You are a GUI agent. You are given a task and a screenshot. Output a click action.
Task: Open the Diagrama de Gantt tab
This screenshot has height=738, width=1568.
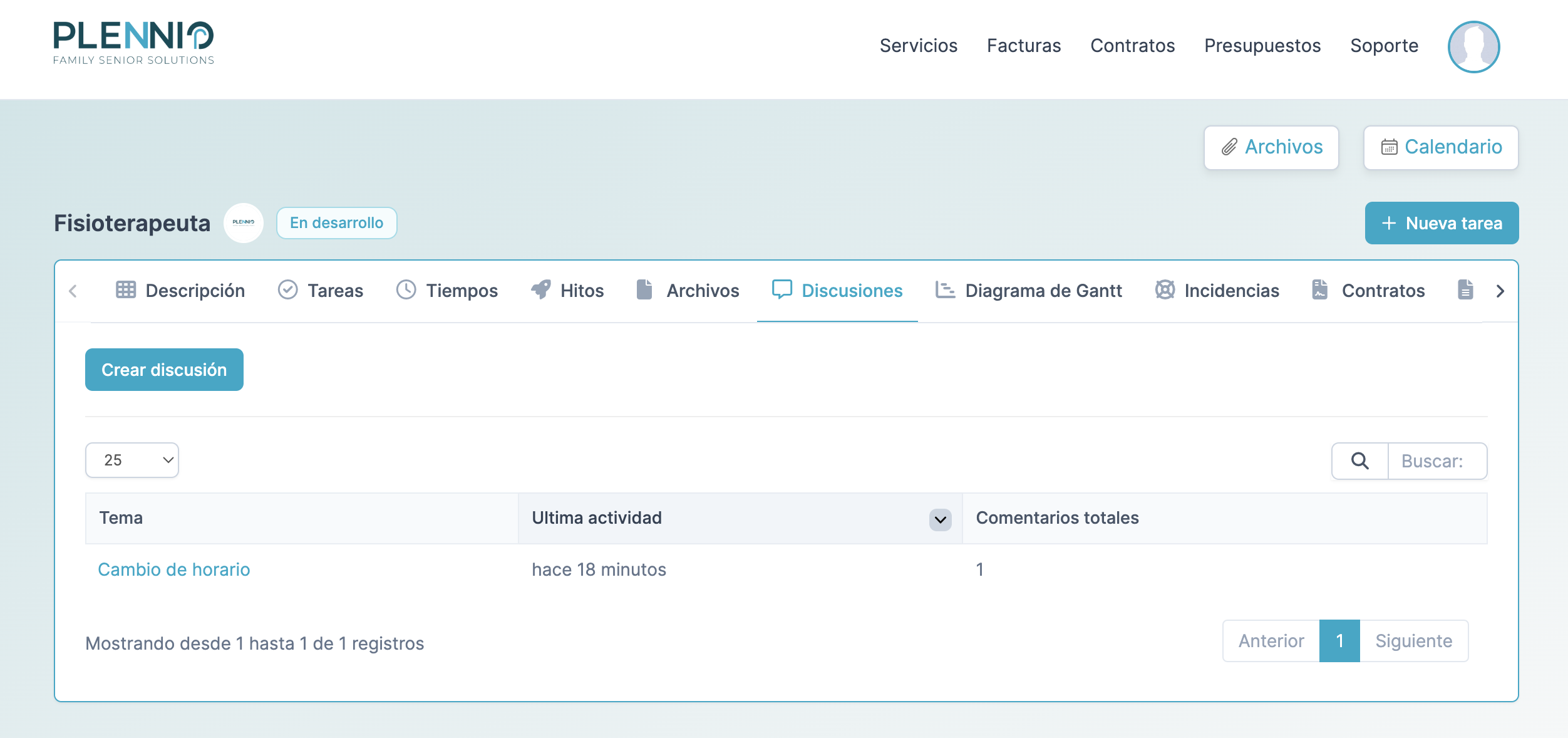click(1029, 291)
